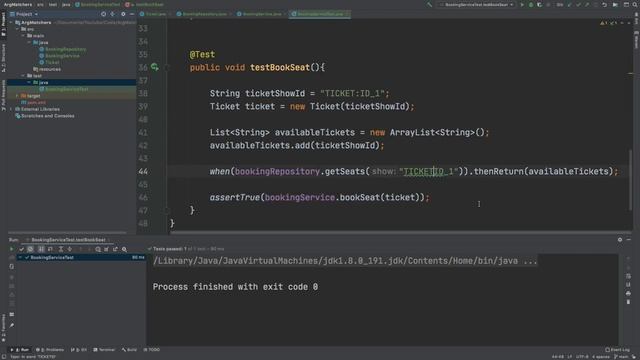The height and width of the screenshot is (360, 640).
Task: Select BookingServiceTest result row in the Run panel
Action: coord(81,258)
